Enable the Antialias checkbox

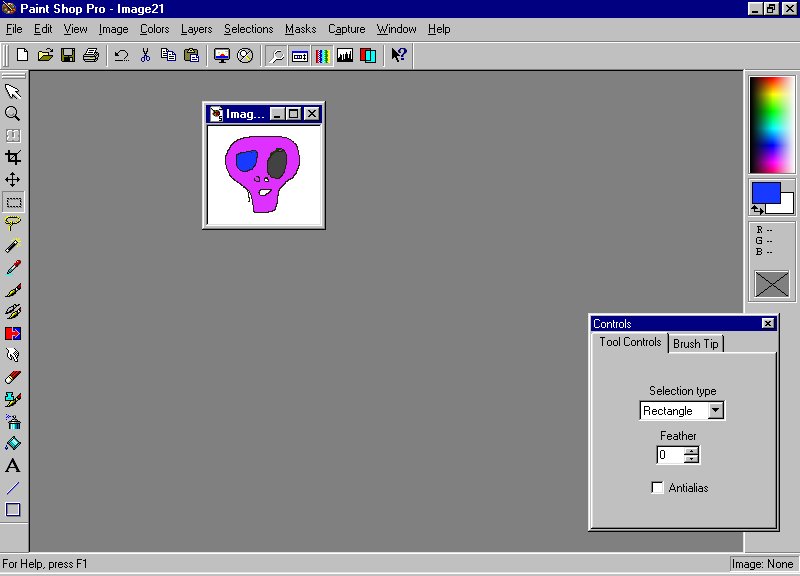coord(657,488)
